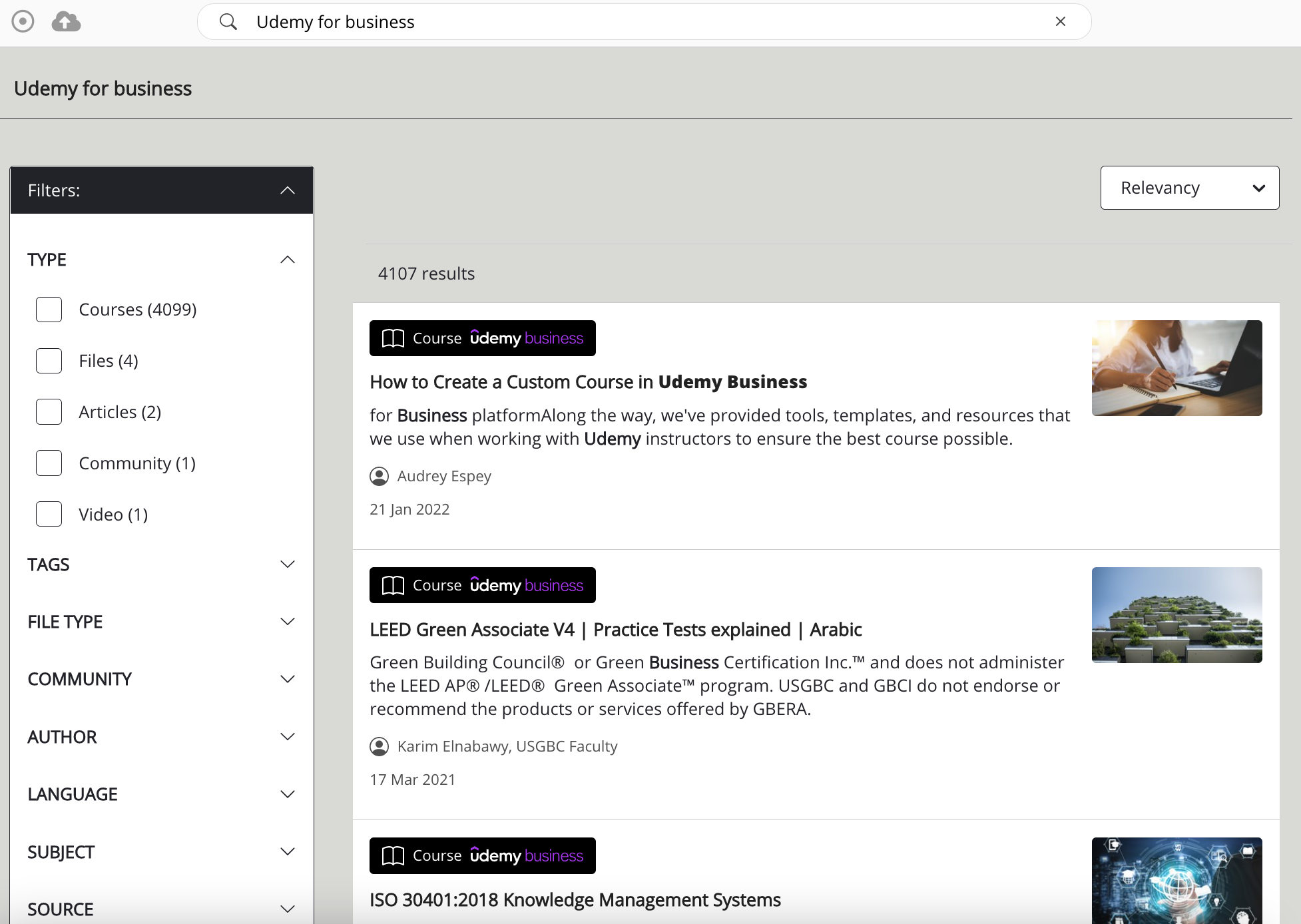Image resolution: width=1301 pixels, height=924 pixels.
Task: Expand the LANGUAGE filter section
Action: [288, 794]
